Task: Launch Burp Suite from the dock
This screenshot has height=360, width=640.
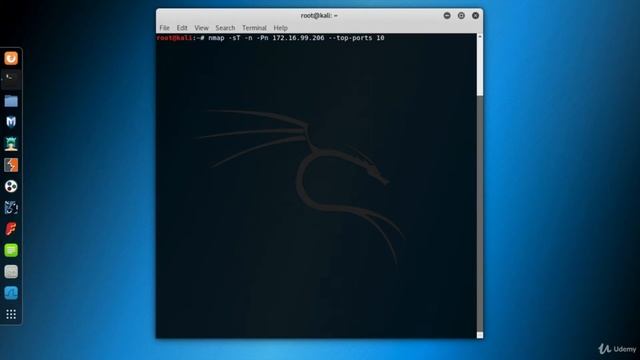Action: (11, 165)
